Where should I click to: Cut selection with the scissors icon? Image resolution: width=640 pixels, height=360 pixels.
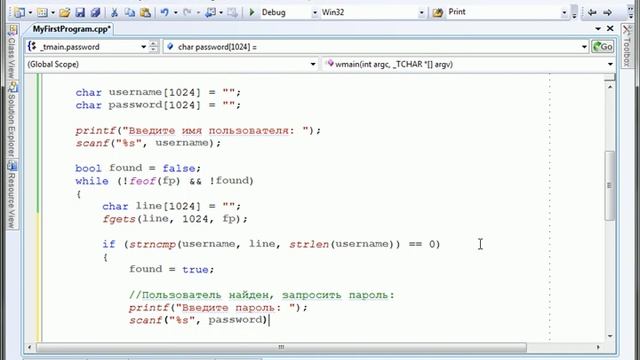(x=114, y=13)
